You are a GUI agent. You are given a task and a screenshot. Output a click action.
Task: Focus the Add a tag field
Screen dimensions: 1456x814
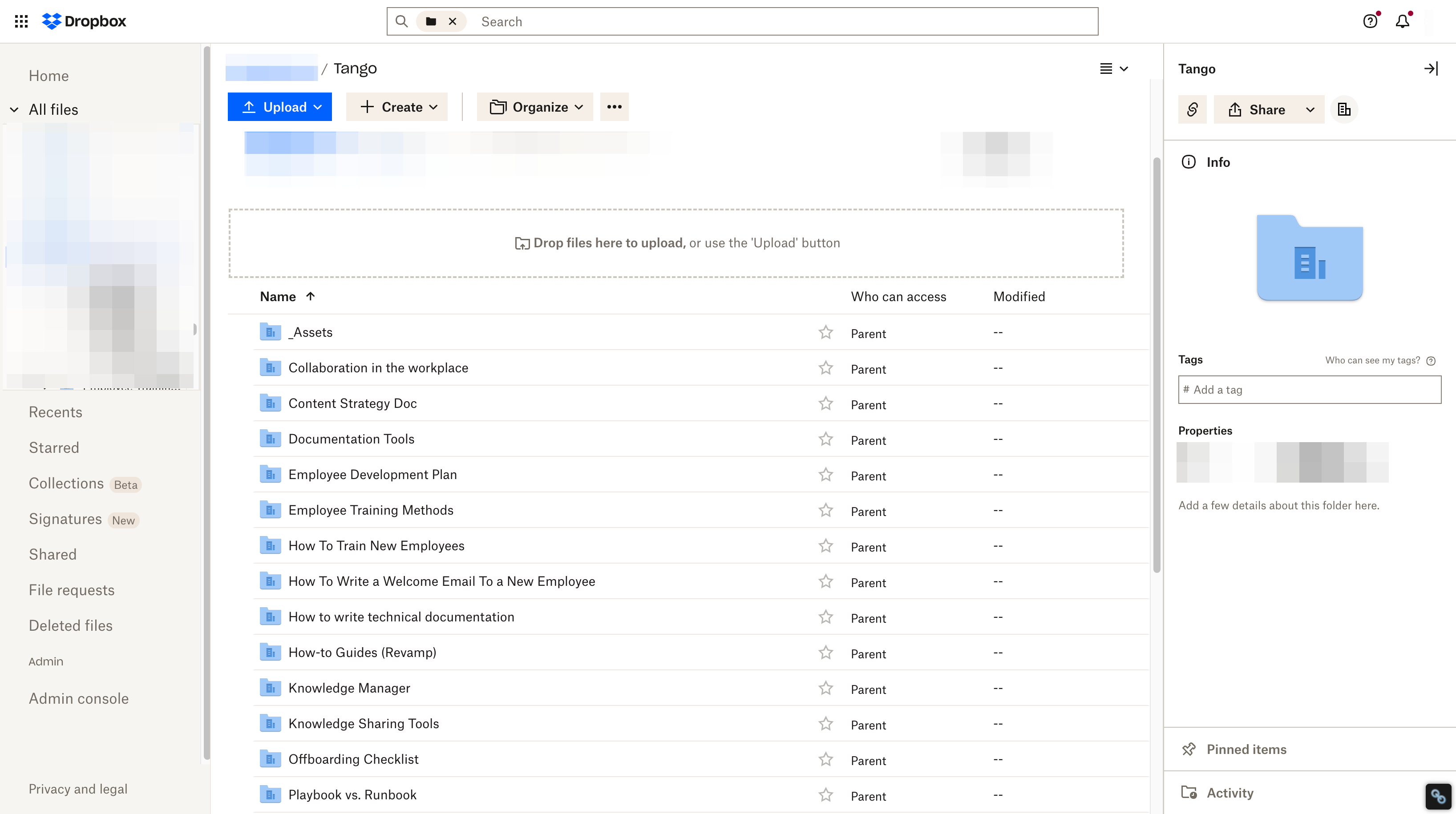tap(1310, 390)
